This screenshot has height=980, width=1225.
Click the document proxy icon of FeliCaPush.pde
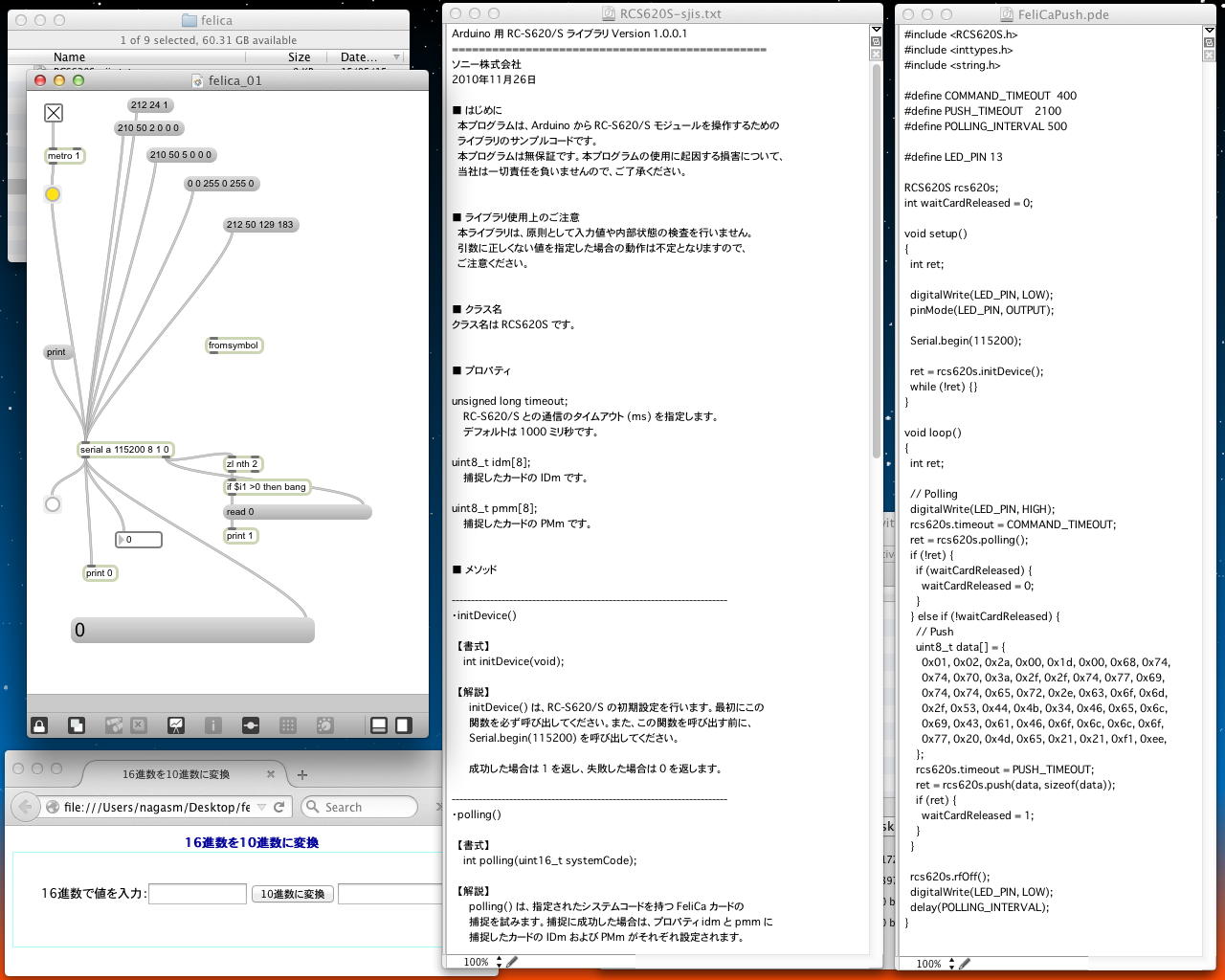(1007, 14)
